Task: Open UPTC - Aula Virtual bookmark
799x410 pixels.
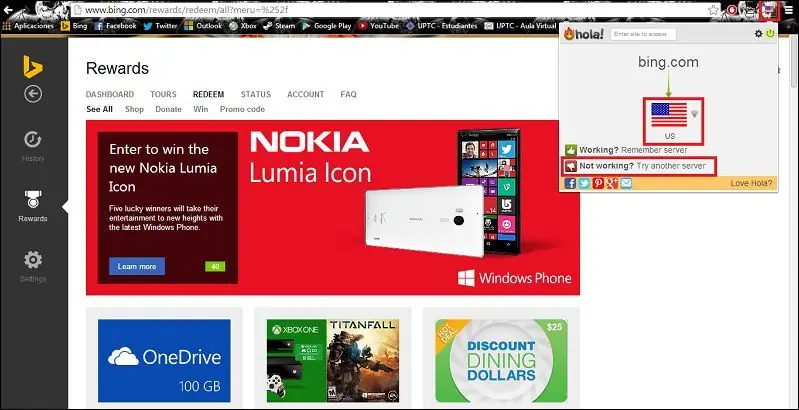Action: coord(520,25)
